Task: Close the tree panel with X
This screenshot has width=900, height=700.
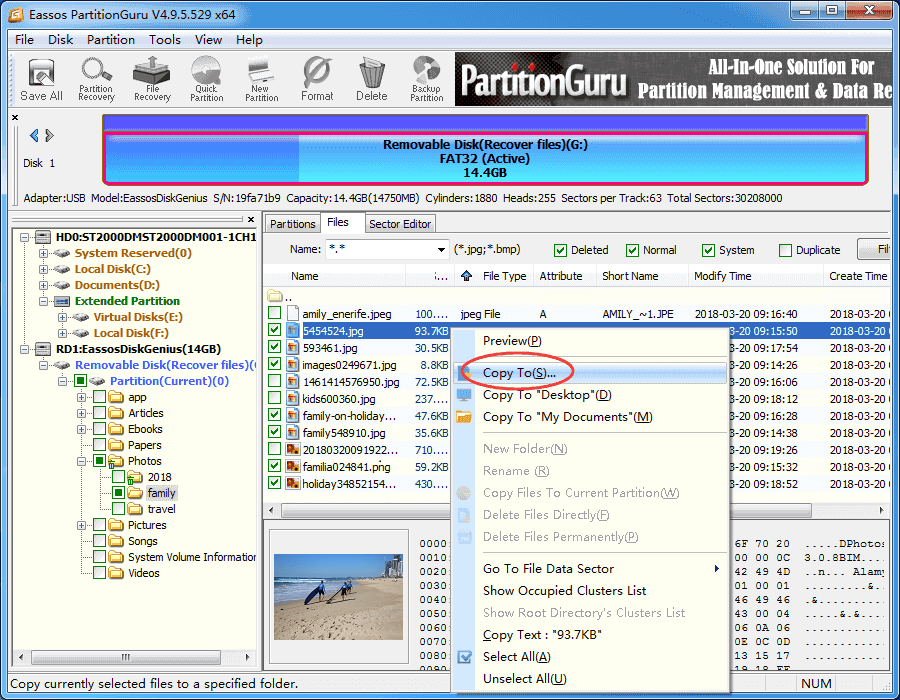Action: click(x=251, y=219)
